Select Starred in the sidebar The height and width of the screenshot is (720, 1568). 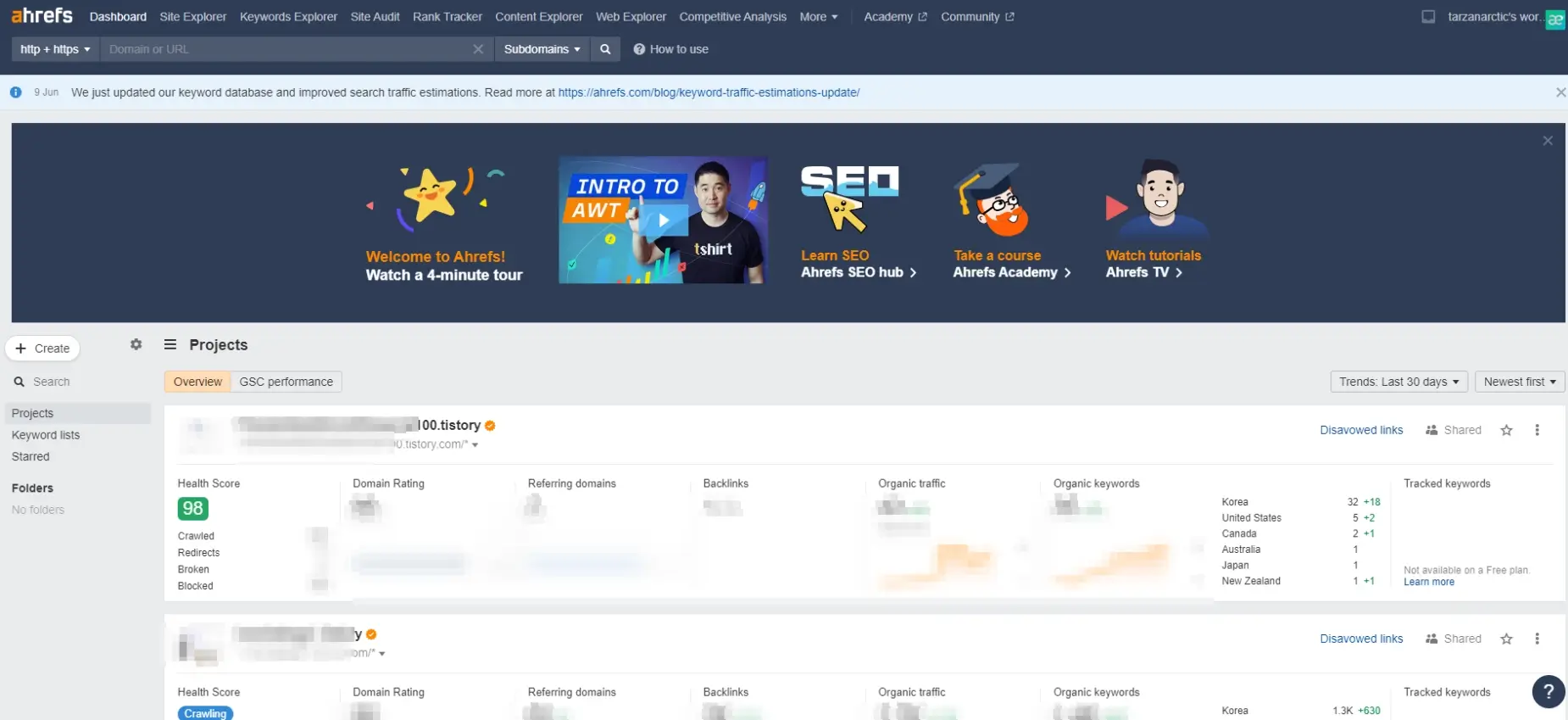click(31, 456)
